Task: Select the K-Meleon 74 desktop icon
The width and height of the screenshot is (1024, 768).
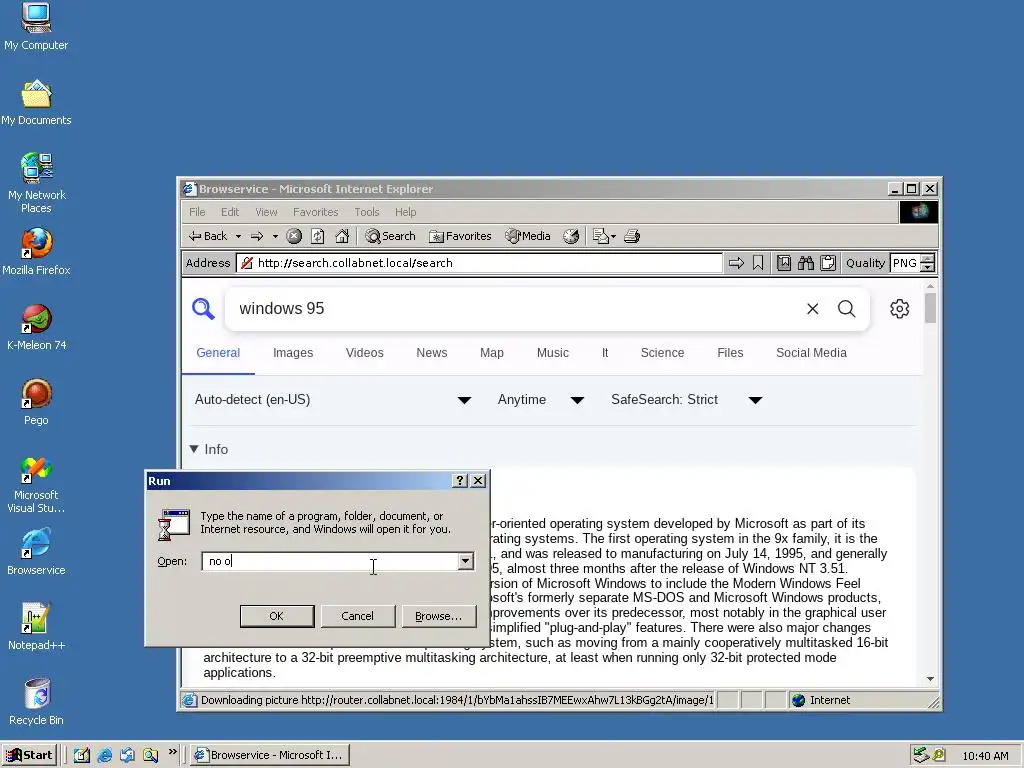Action: (36, 327)
